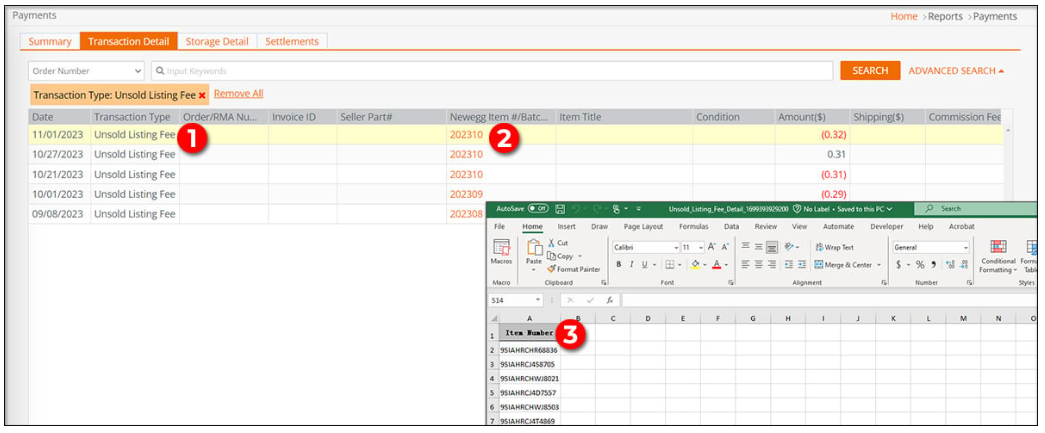Click the Borders icon in the Font group

tap(669, 264)
